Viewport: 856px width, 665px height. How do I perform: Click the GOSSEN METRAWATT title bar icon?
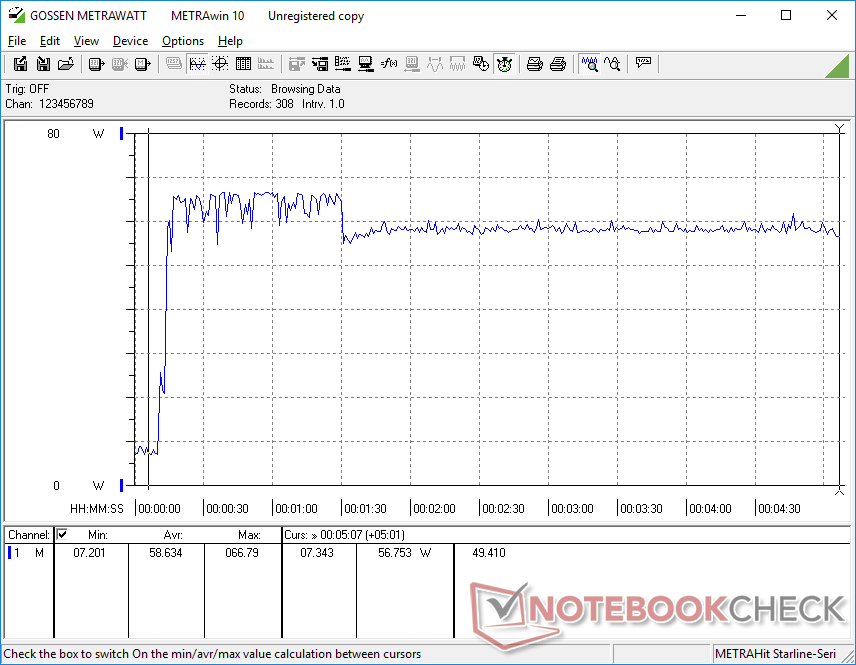(16, 15)
